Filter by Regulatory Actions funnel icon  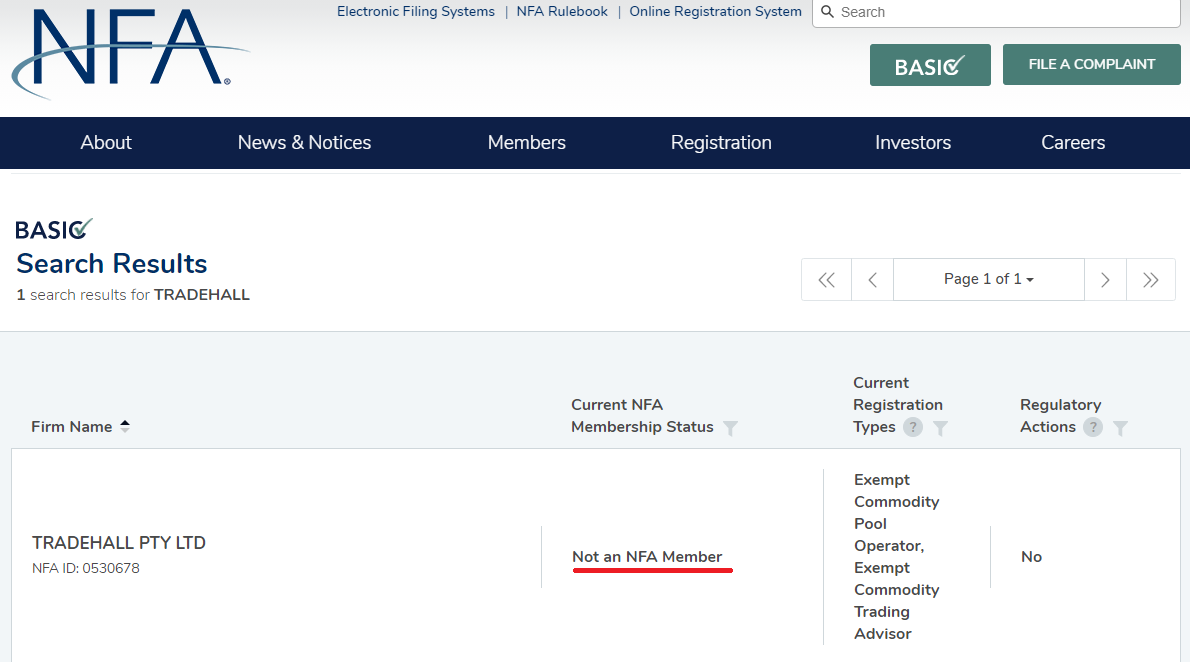[1120, 428]
